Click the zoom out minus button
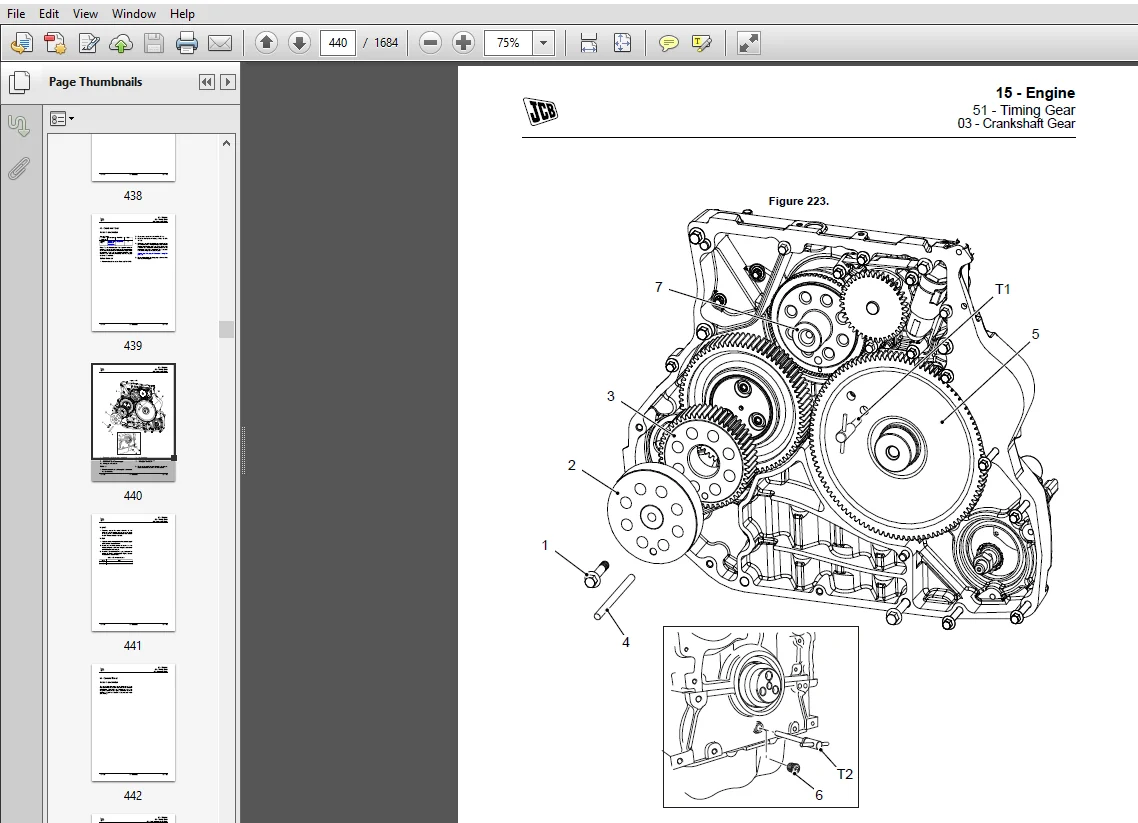The width and height of the screenshot is (1138, 823). pyautogui.click(x=430, y=43)
